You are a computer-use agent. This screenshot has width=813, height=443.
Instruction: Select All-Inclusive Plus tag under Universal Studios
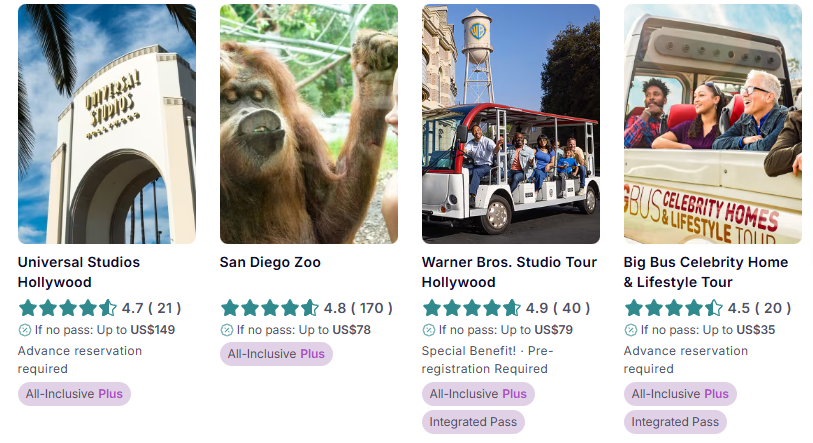pos(74,394)
